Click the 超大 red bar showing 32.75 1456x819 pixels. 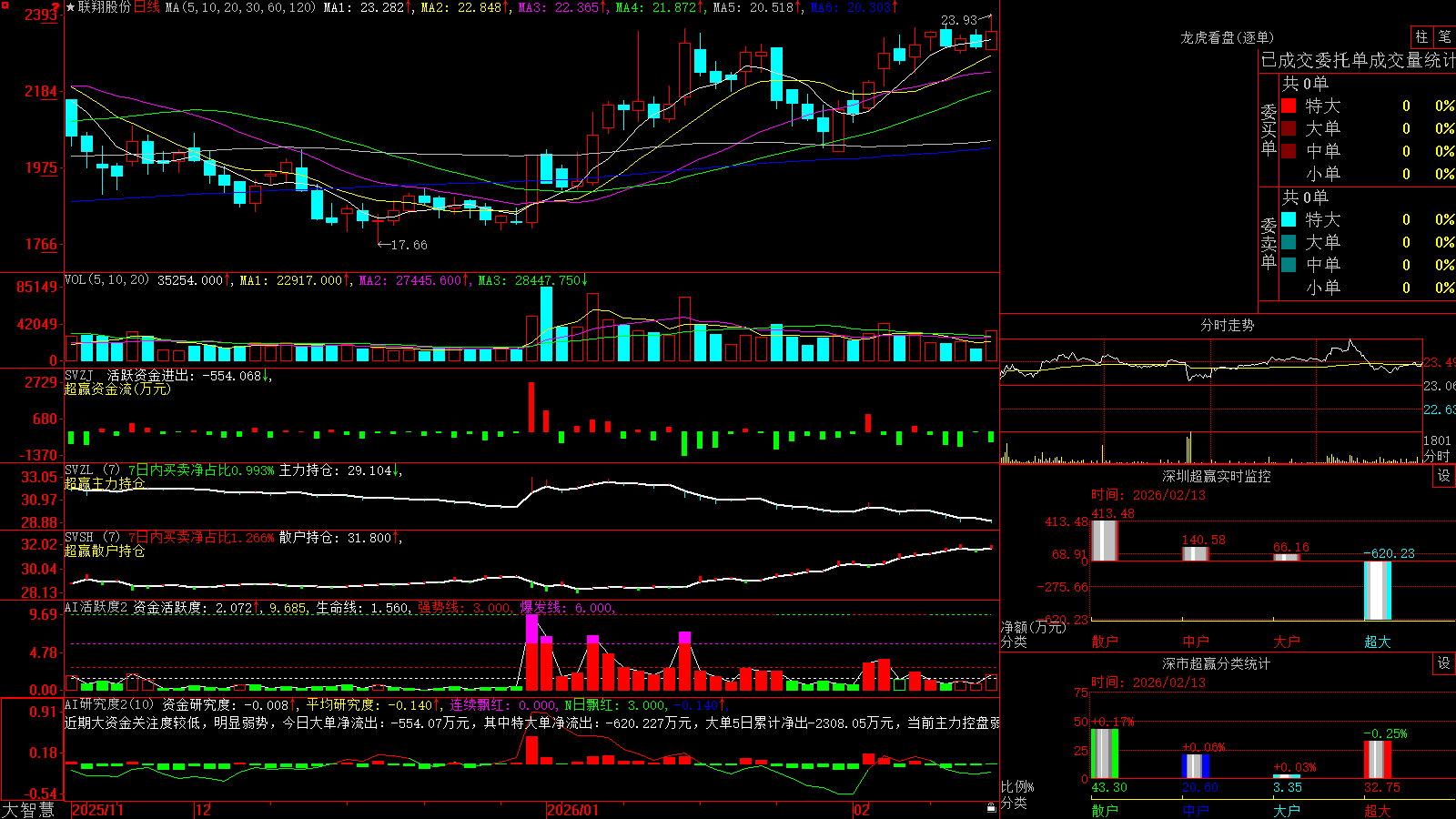click(x=1377, y=760)
